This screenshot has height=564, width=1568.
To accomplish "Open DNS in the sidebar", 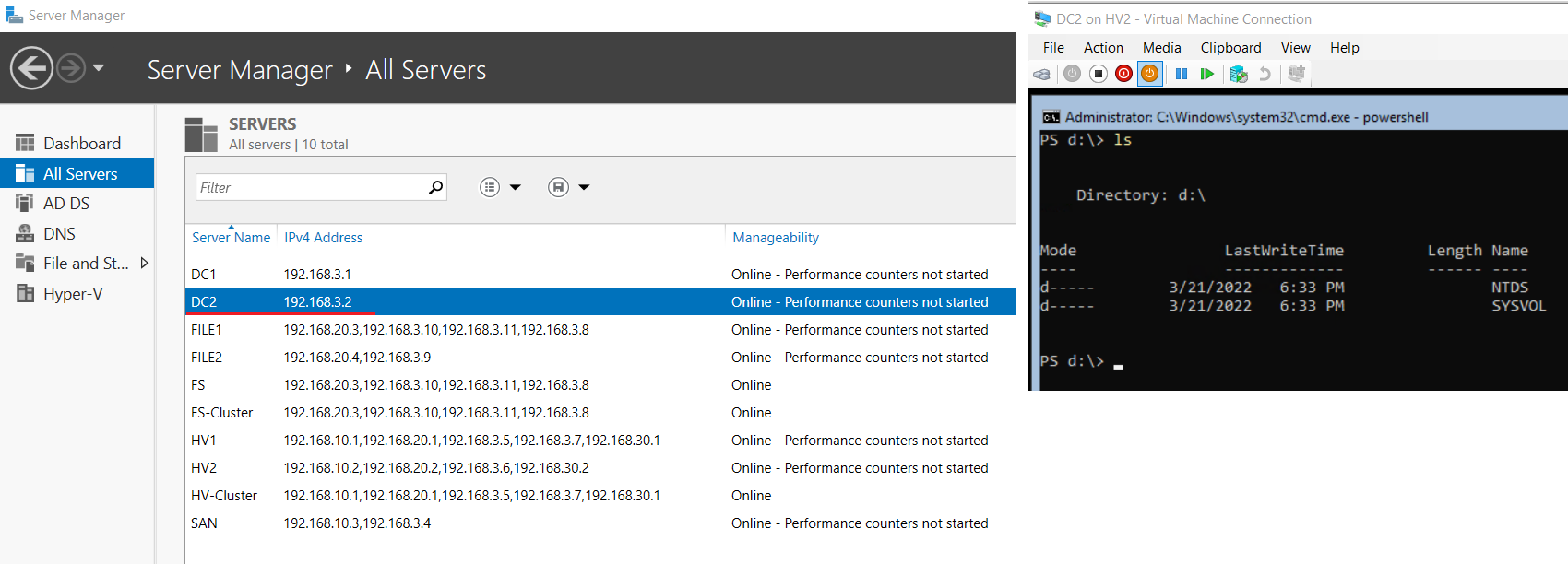I will click(x=77, y=233).
